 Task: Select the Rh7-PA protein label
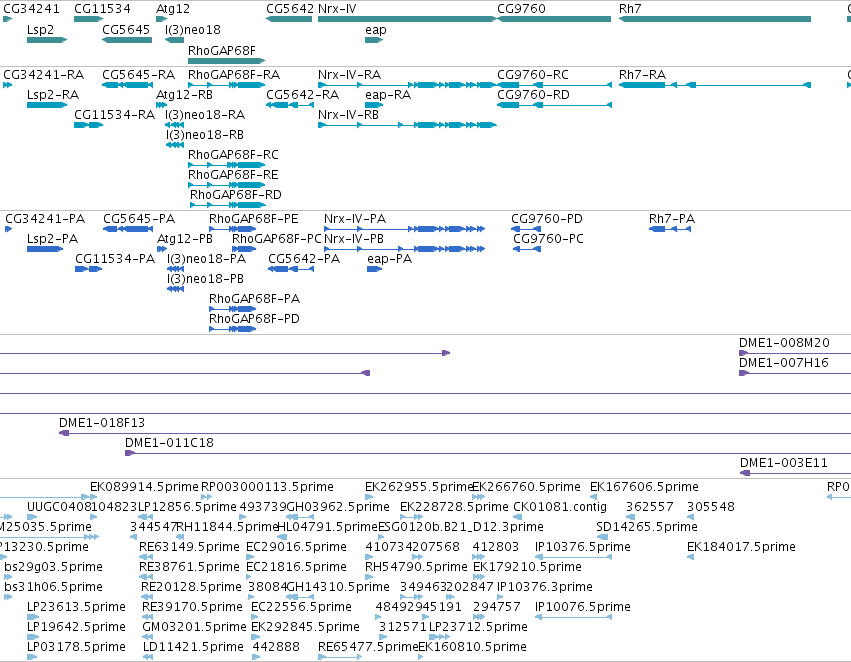coord(672,219)
